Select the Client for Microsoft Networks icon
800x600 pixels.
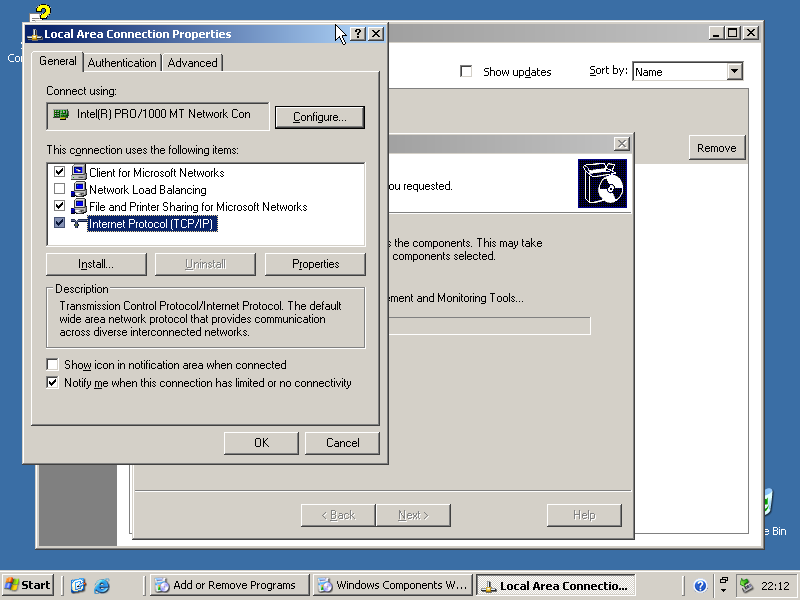pos(79,173)
